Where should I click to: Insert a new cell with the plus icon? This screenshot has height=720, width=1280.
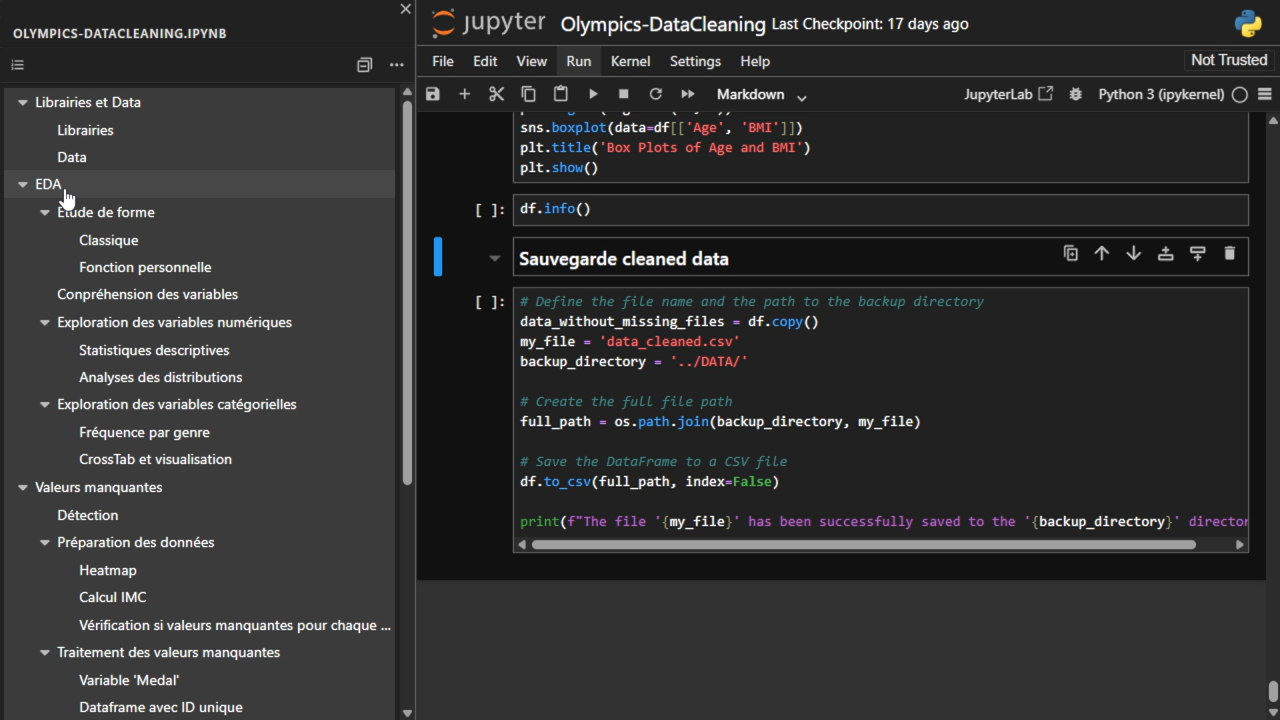tap(464, 94)
